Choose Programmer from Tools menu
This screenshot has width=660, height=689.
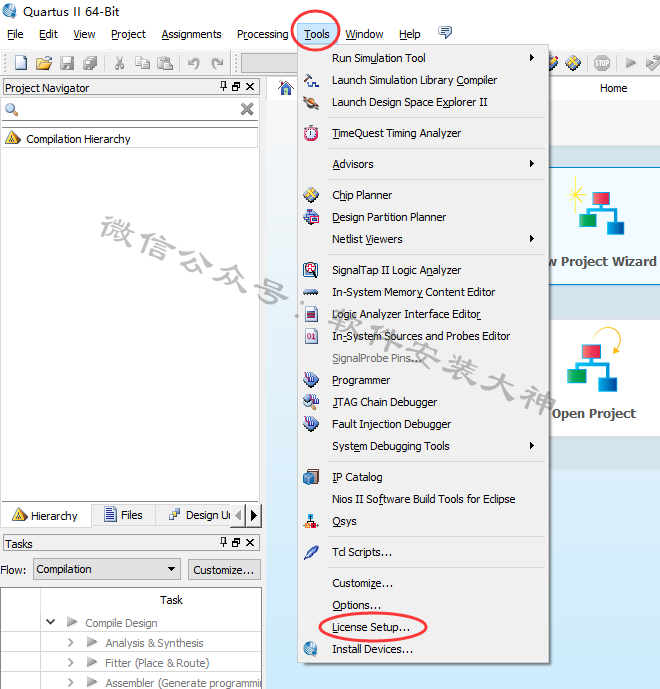point(423,380)
